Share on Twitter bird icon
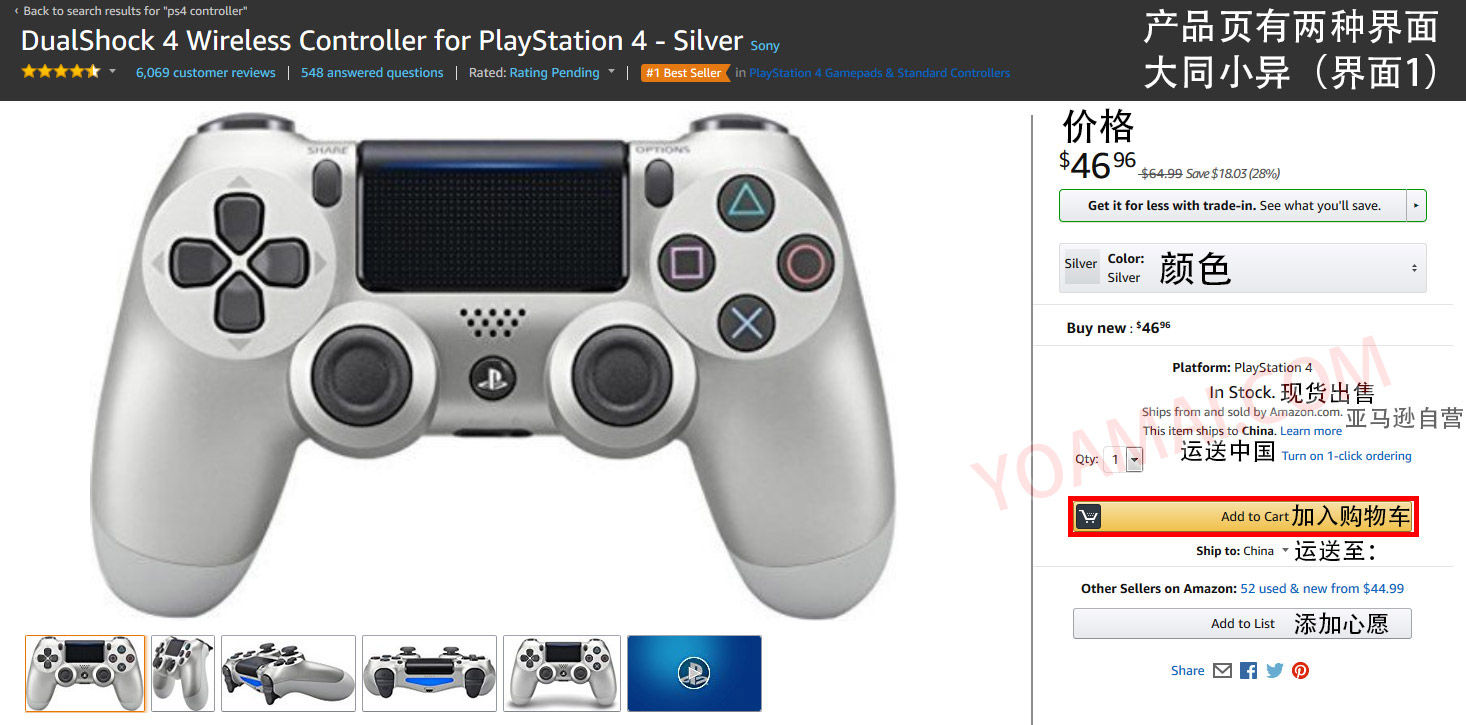This screenshot has height=725, width=1466. pos(1274,671)
